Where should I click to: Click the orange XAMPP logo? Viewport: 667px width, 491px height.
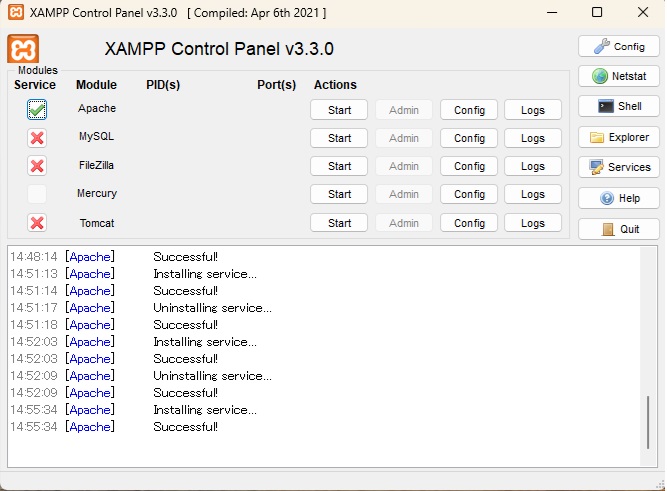click(23, 49)
